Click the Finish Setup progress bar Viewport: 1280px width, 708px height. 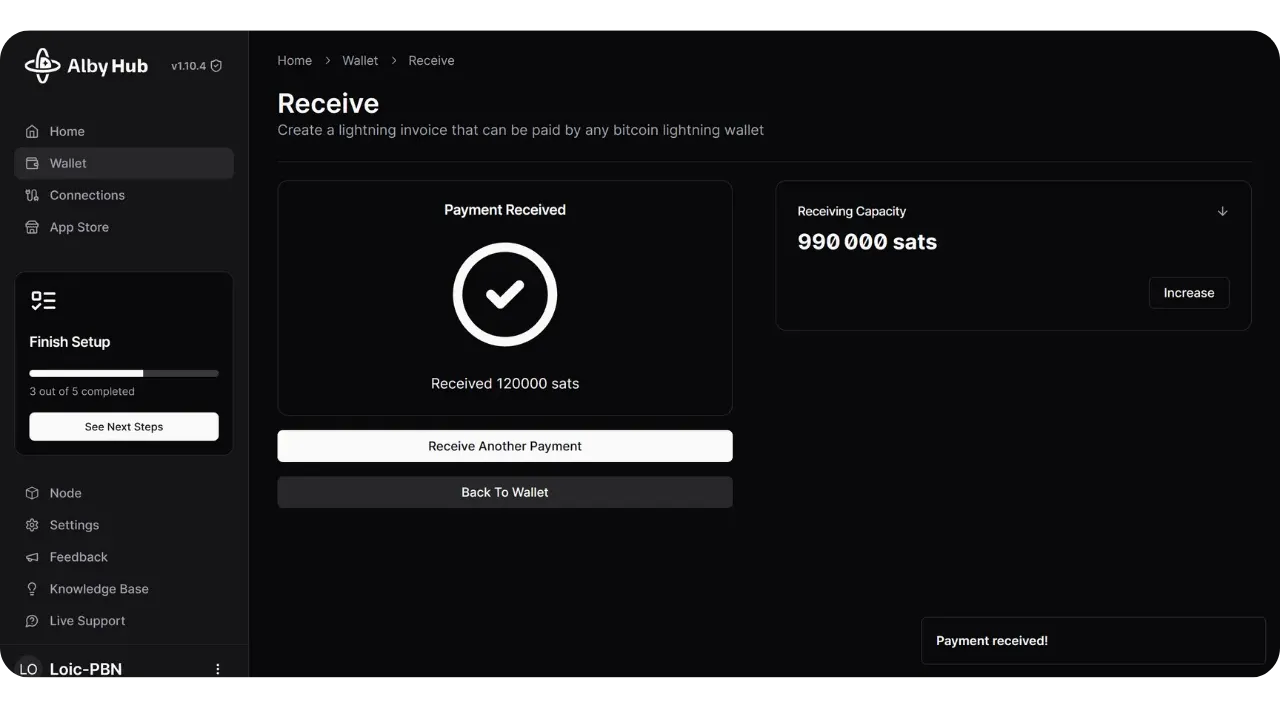coord(124,374)
